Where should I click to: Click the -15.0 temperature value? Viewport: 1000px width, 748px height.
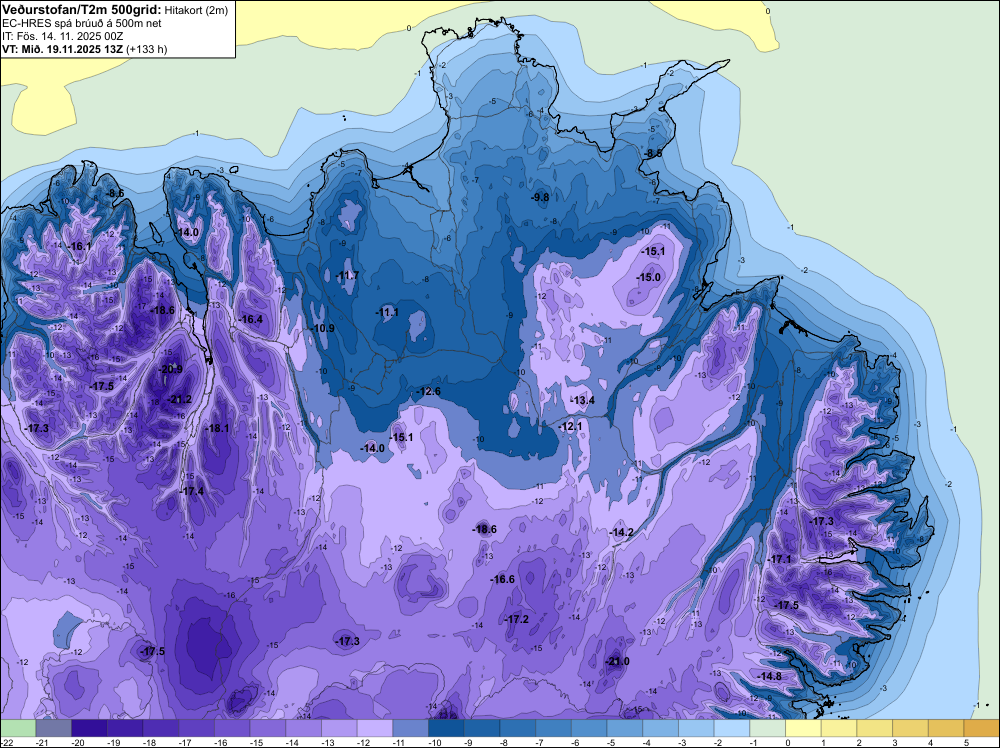pyautogui.click(x=649, y=277)
